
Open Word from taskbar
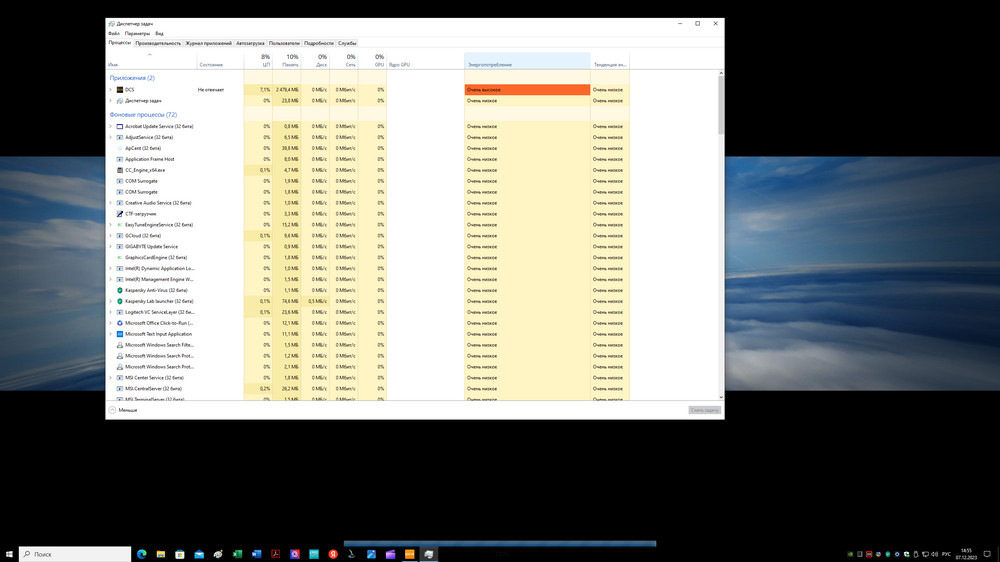tap(256, 554)
